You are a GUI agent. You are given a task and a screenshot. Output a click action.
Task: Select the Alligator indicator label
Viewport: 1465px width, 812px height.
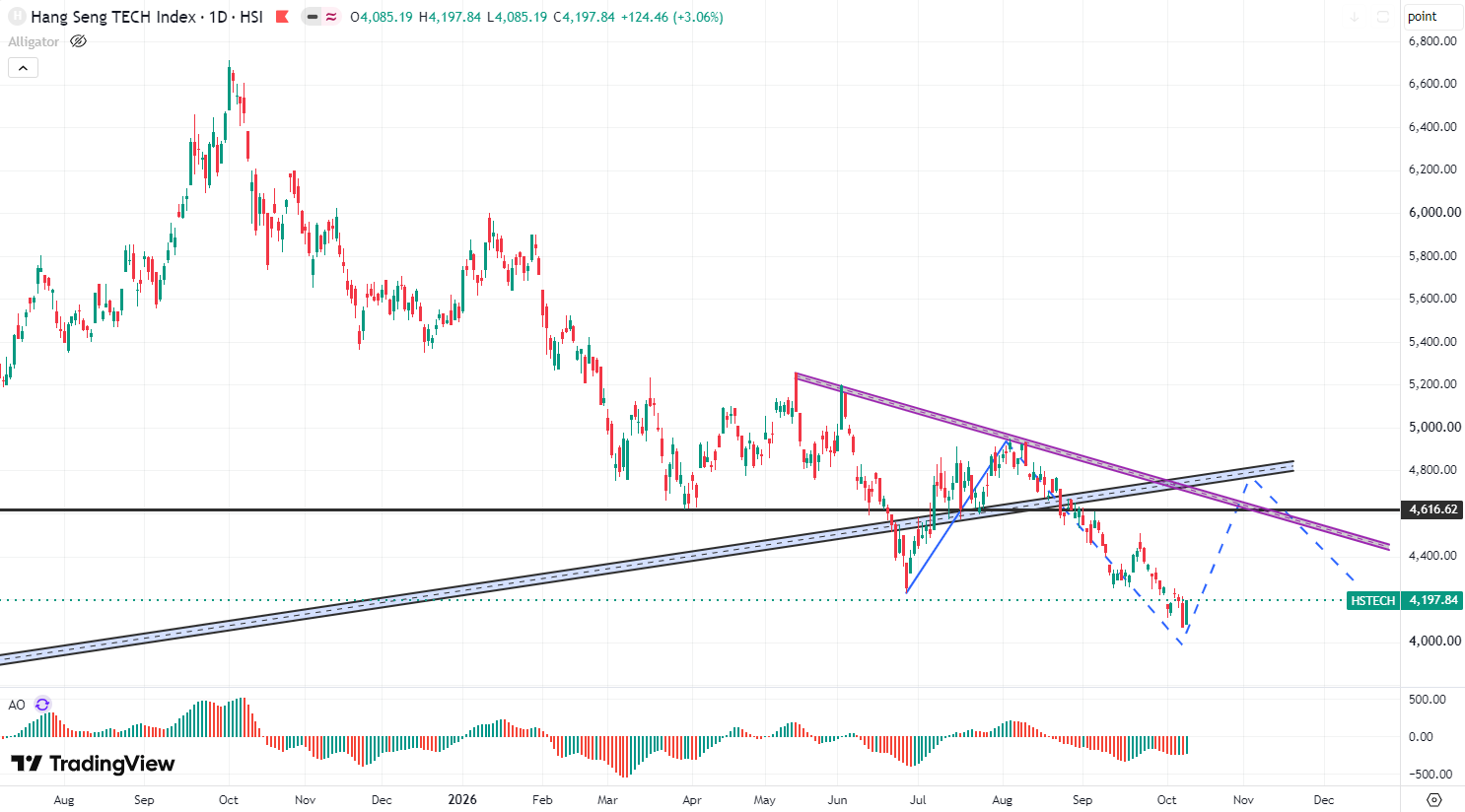click(34, 41)
